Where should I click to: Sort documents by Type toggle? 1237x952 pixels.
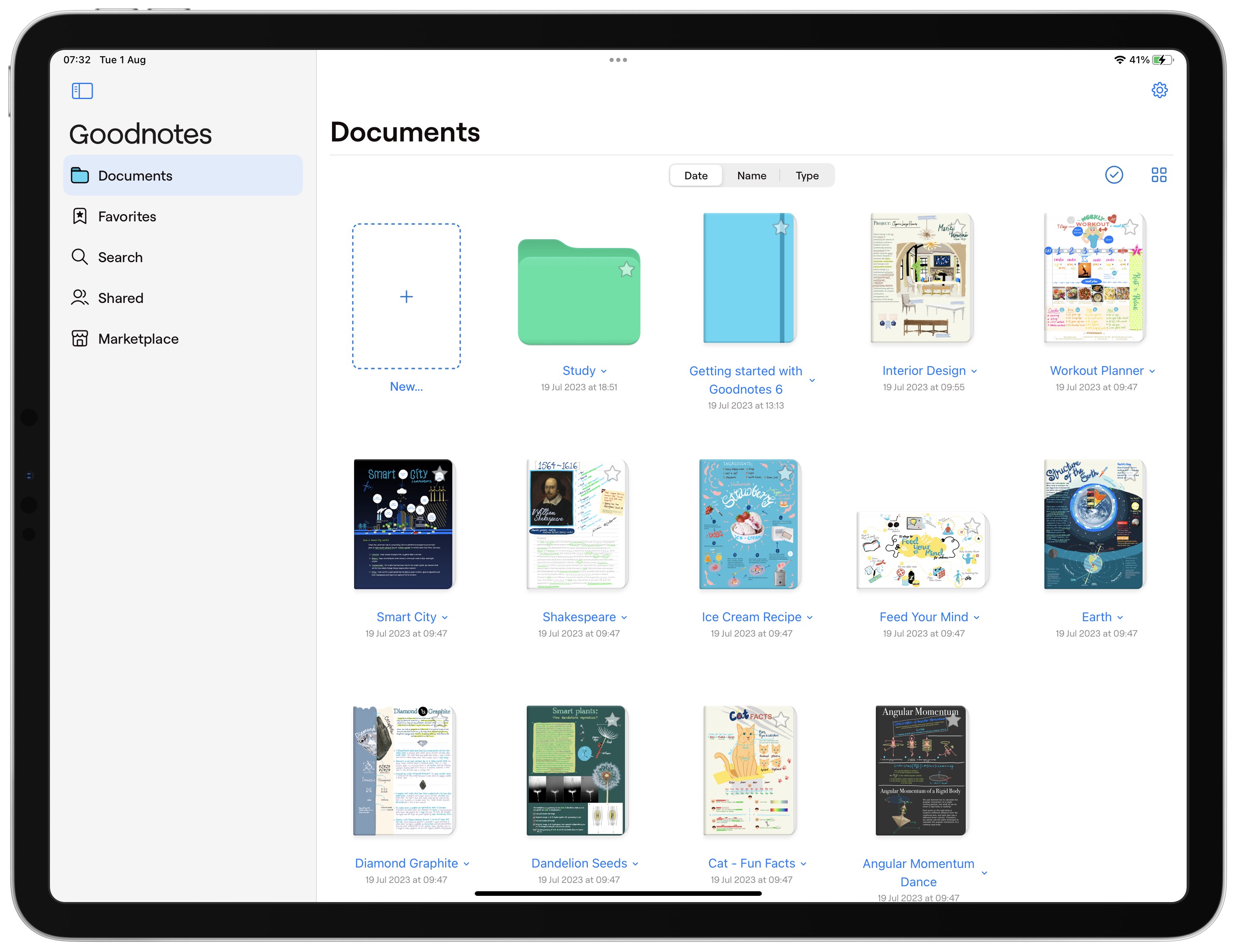[807, 176]
